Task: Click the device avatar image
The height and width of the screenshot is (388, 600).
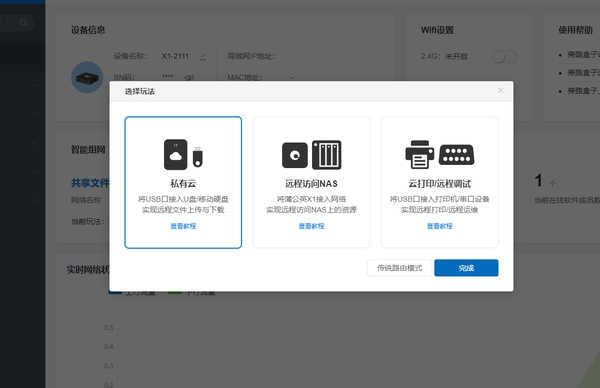Action: pos(87,77)
